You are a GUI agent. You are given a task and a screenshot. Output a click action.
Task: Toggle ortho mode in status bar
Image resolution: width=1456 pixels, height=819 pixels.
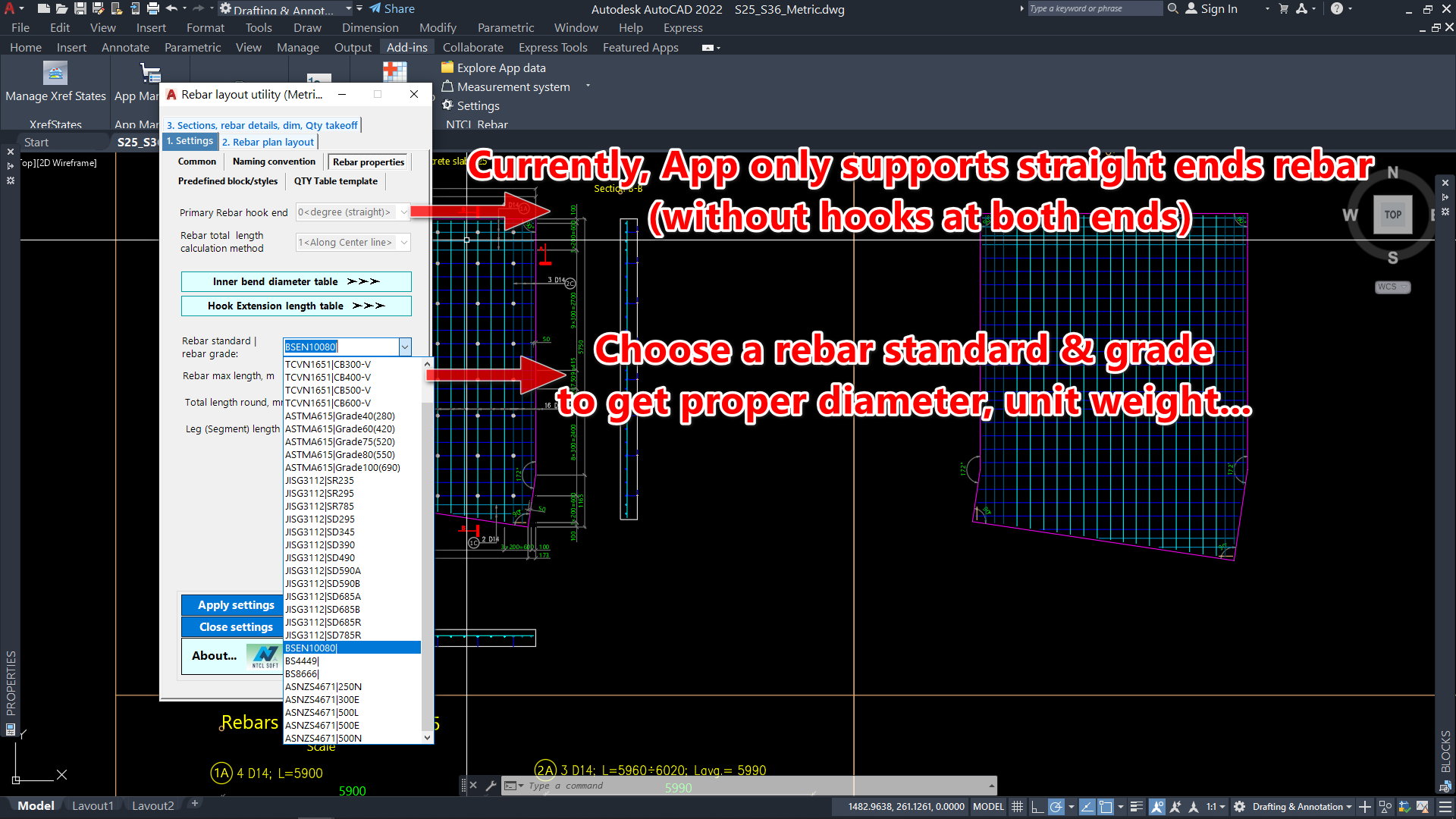click(1037, 807)
